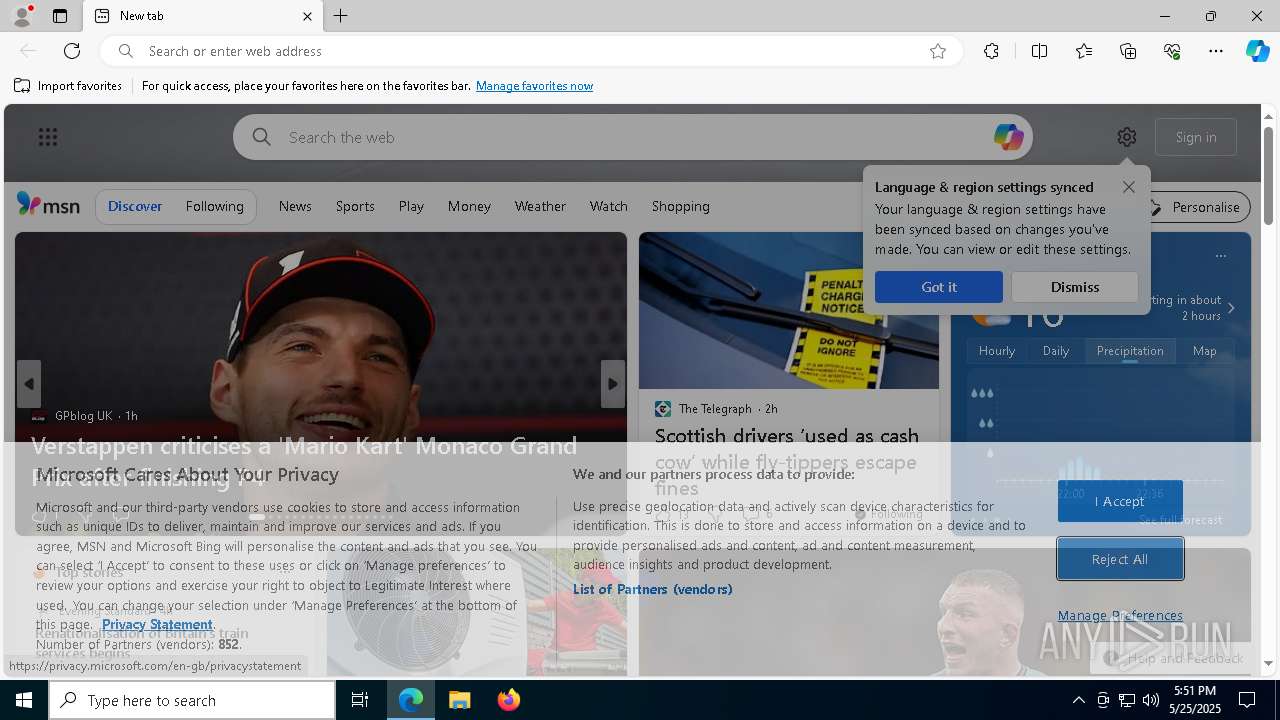Open weather card more options ellipsis

click(x=1221, y=256)
